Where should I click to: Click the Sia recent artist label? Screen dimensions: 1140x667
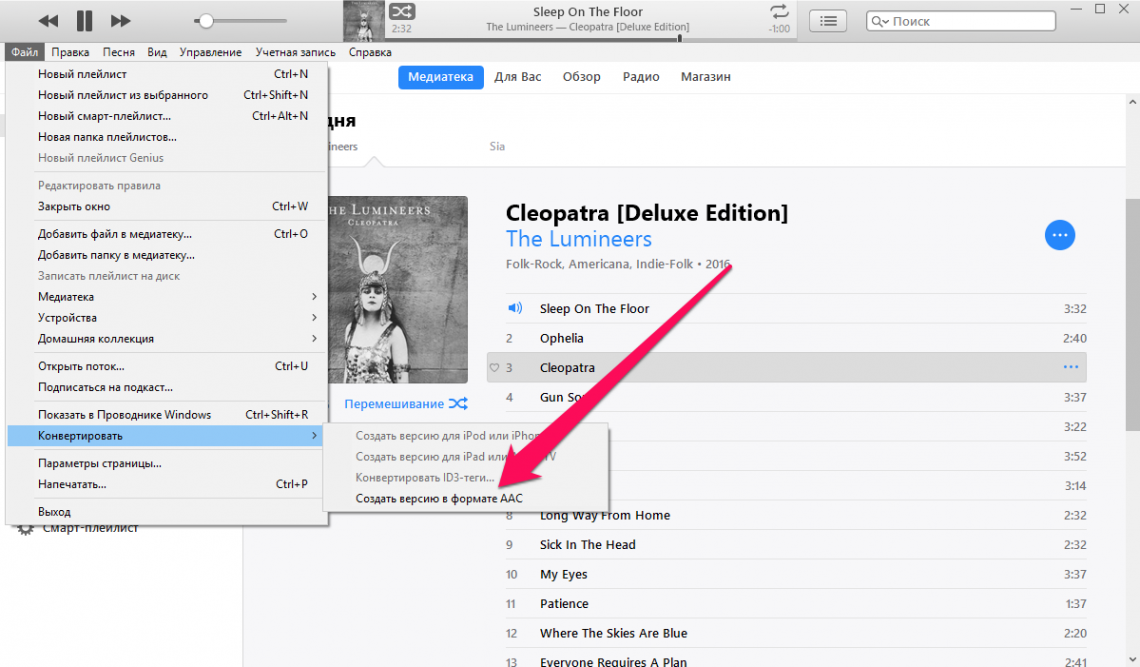point(497,147)
